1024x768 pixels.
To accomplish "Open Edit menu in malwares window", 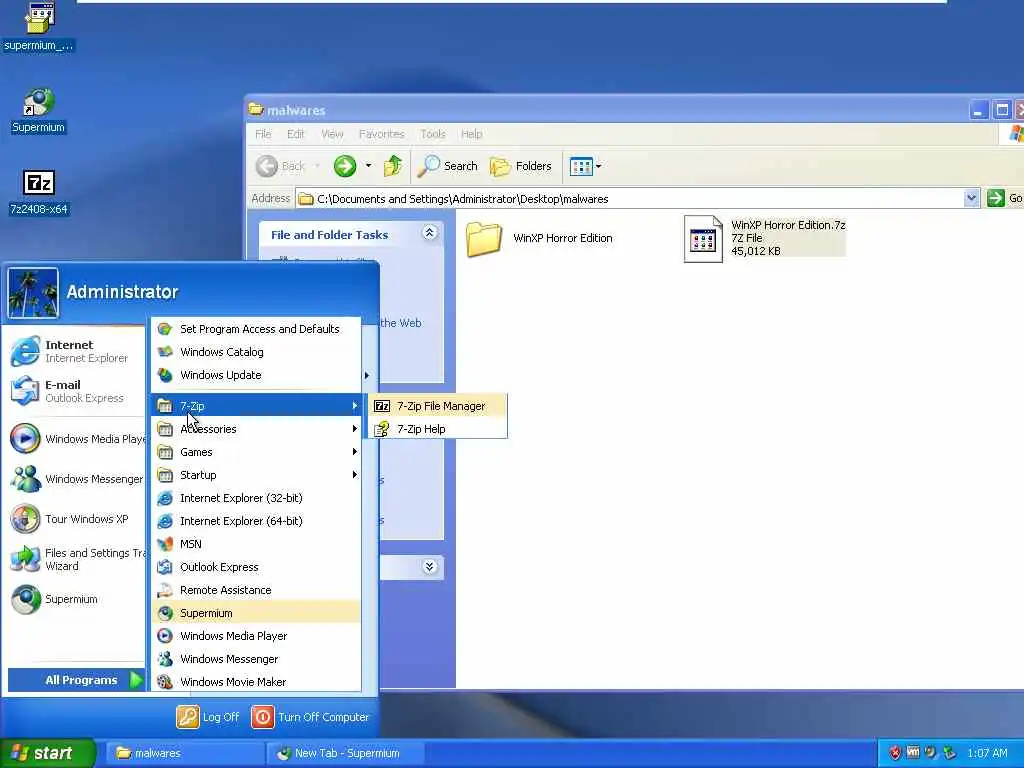I will [296, 134].
